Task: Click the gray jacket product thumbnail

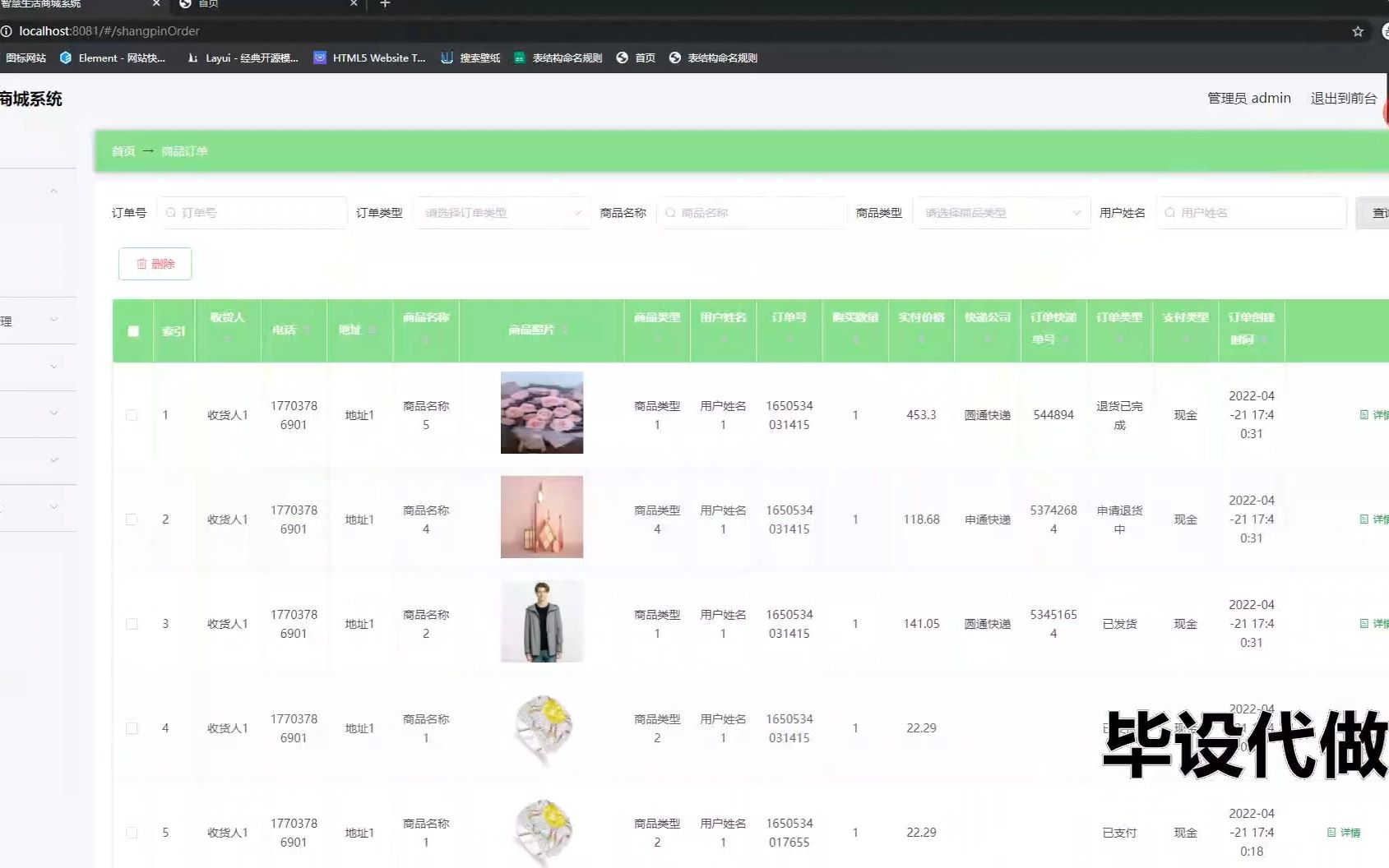Action: (x=542, y=621)
